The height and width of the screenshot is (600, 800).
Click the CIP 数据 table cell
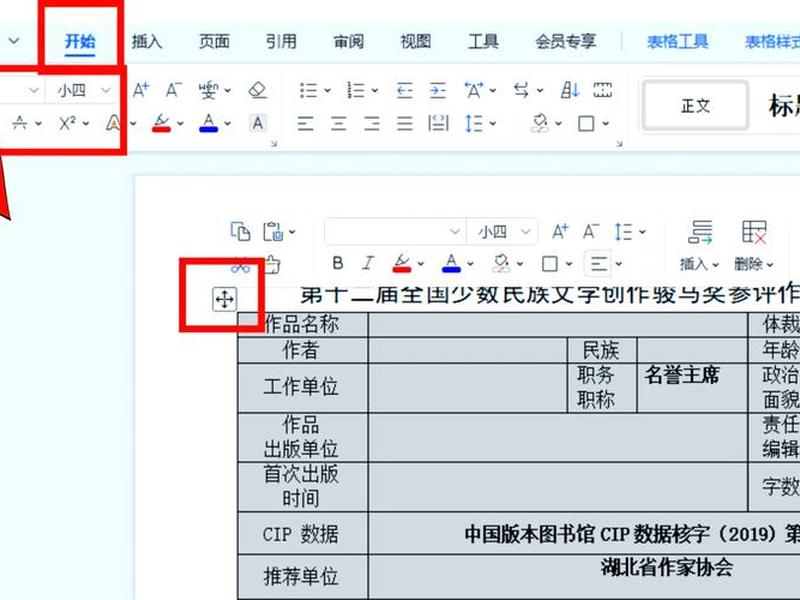303,534
